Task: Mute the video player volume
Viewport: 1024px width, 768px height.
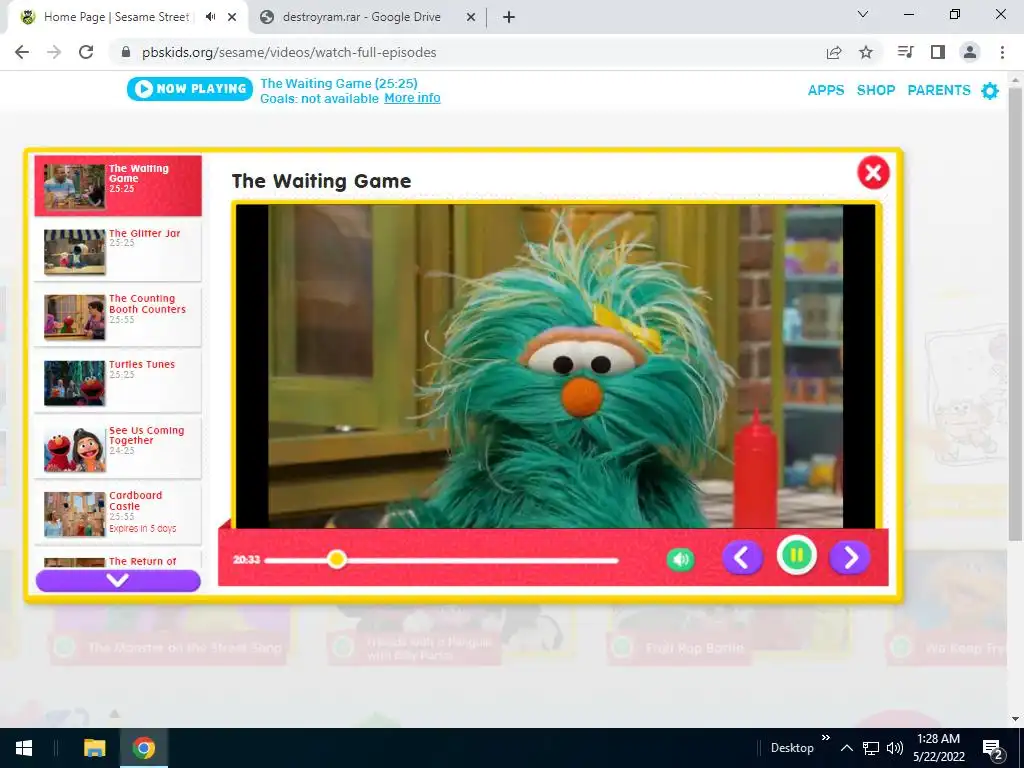Action: pos(680,560)
